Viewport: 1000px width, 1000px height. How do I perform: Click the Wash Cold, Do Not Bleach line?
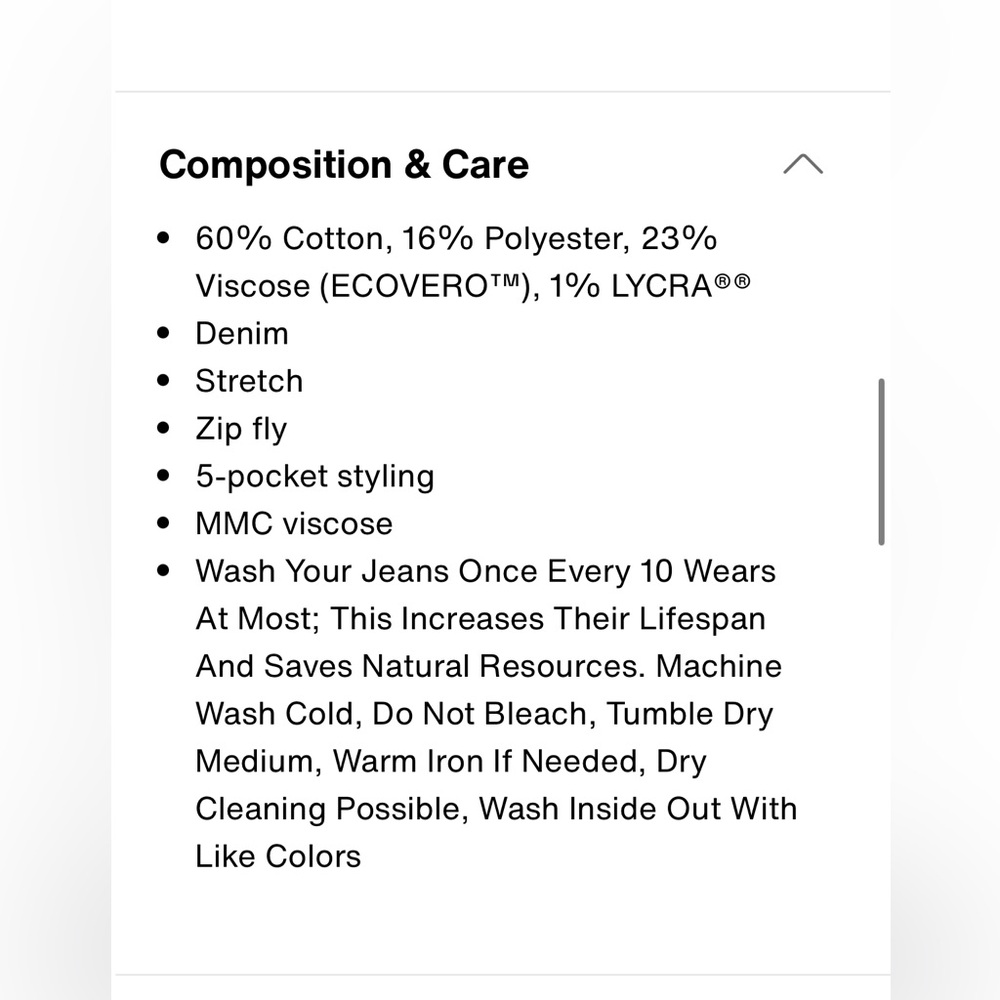click(x=484, y=714)
